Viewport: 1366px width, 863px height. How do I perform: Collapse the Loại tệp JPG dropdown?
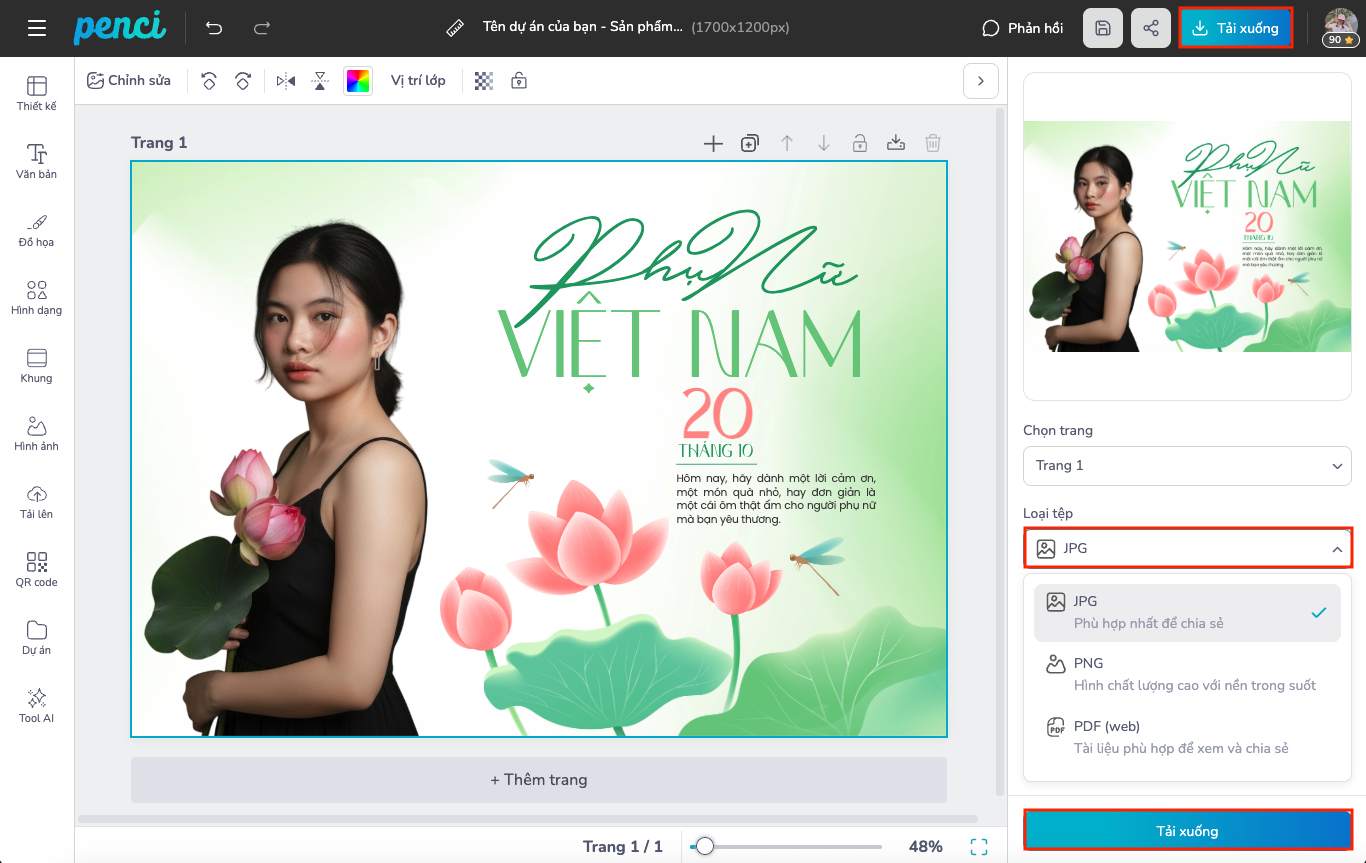click(x=1187, y=548)
